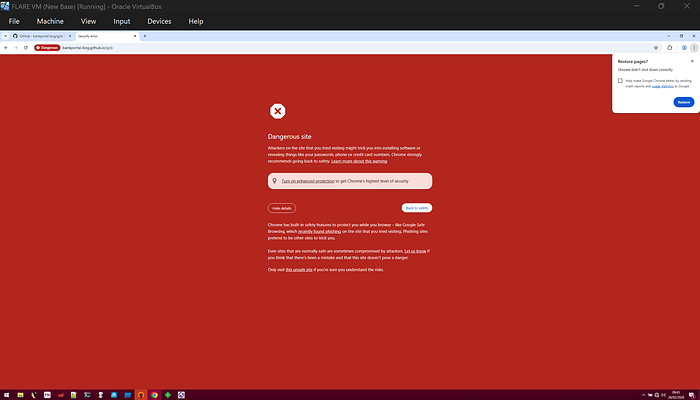
Task: Click the lightbulb icon in protection banner
Action: pyautogui.click(x=275, y=181)
